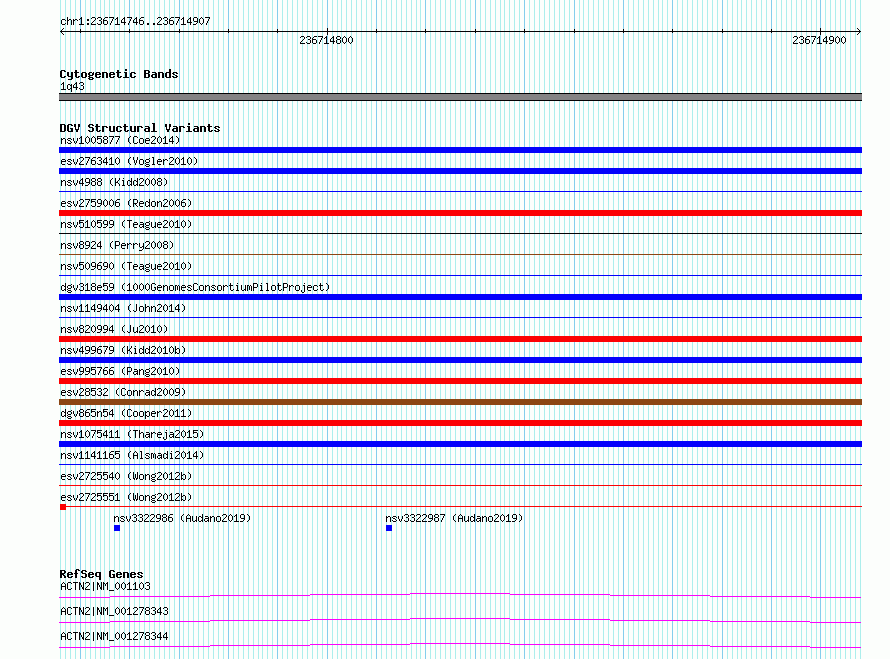Viewport: 890px width, 659px height.
Task: Select the gray 1q43 cytogenetic band bar
Action: (460, 97)
